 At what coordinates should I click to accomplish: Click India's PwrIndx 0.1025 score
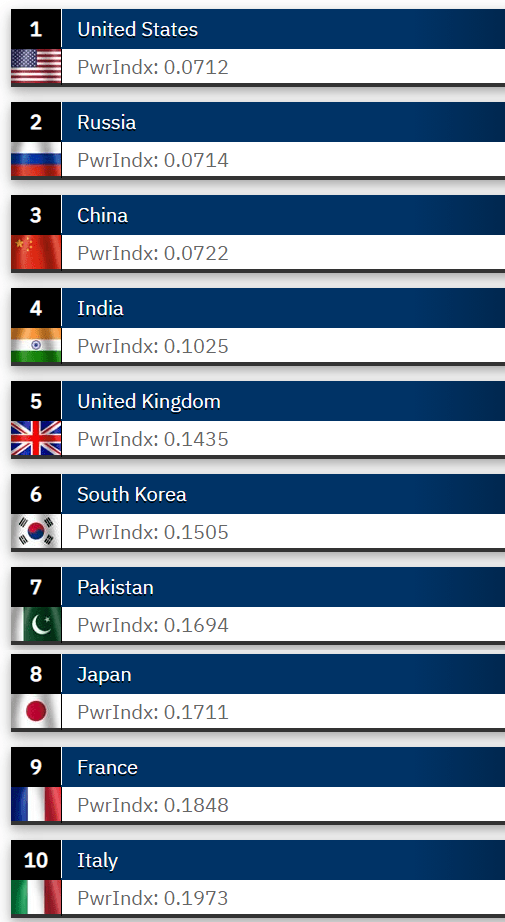point(153,346)
